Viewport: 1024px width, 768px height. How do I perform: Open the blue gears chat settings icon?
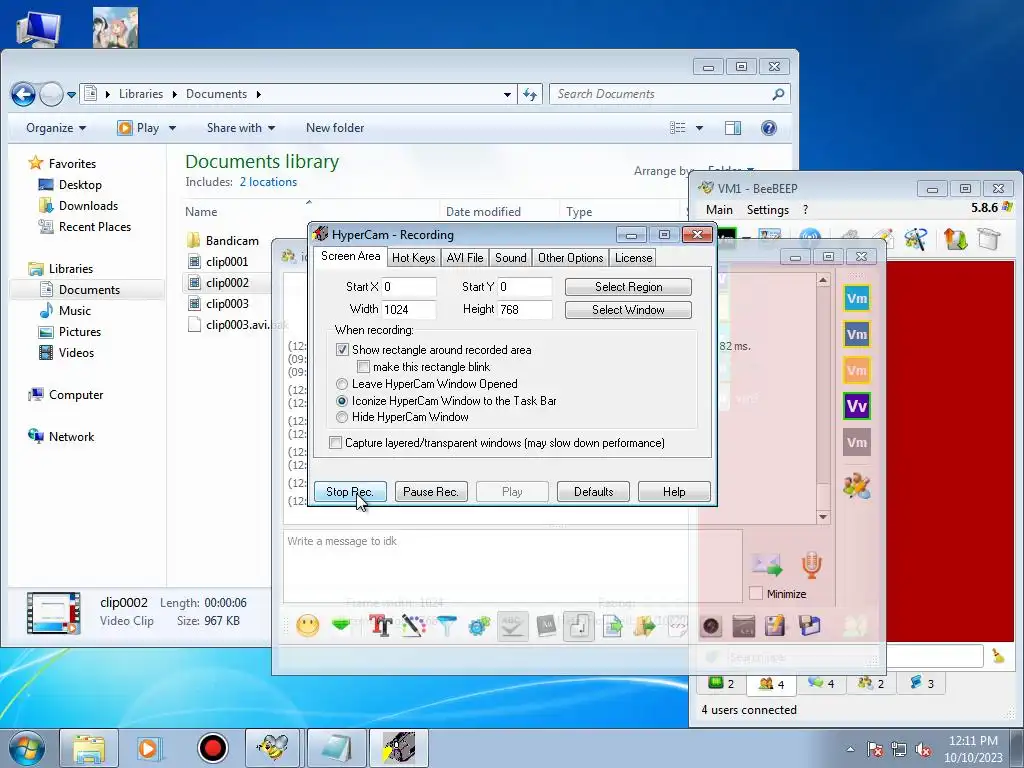click(x=479, y=626)
